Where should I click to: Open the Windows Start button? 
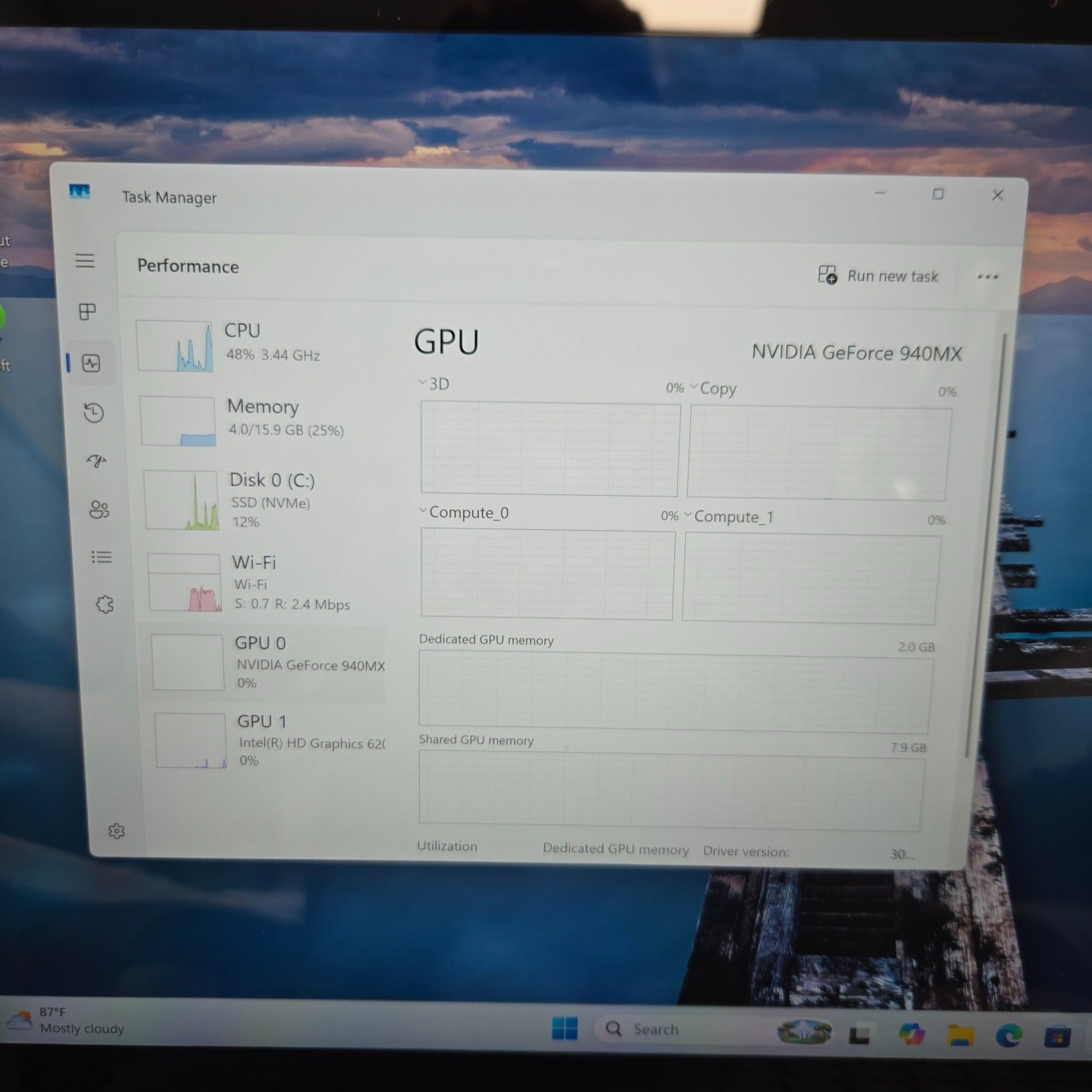coord(564,1028)
